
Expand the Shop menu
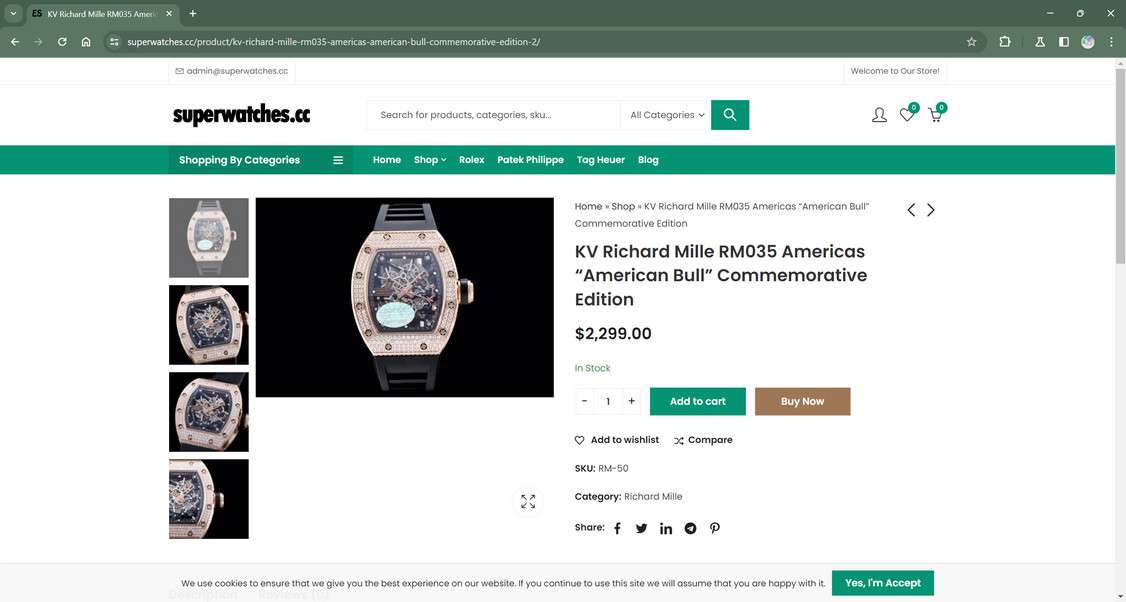pyautogui.click(x=429, y=159)
